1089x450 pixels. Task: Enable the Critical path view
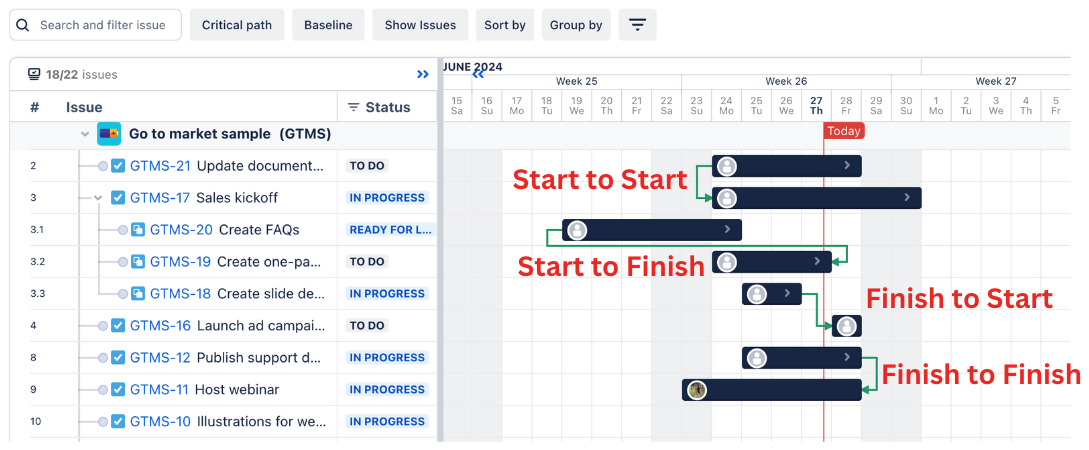(x=237, y=25)
